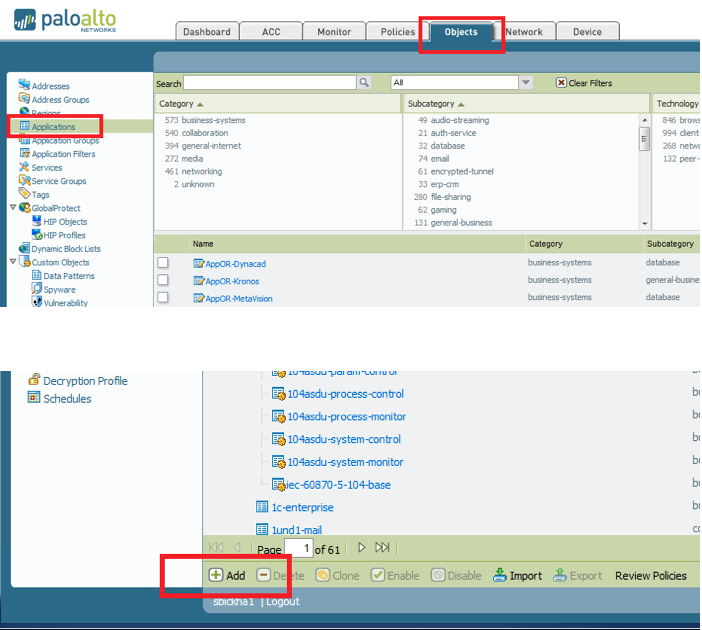702x630 pixels.
Task: Click Subcategory list scroll-up arrow
Action: (645, 120)
